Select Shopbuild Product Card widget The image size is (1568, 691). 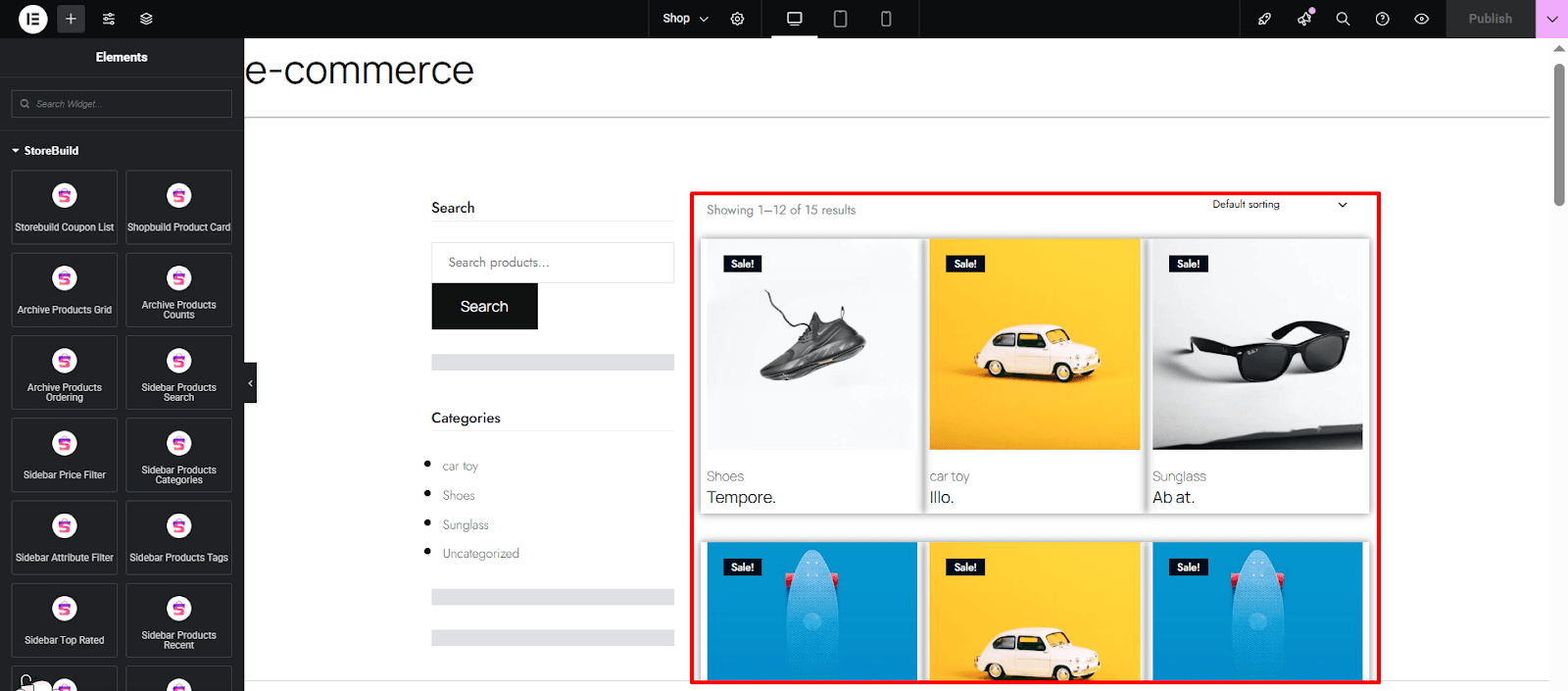click(x=179, y=208)
